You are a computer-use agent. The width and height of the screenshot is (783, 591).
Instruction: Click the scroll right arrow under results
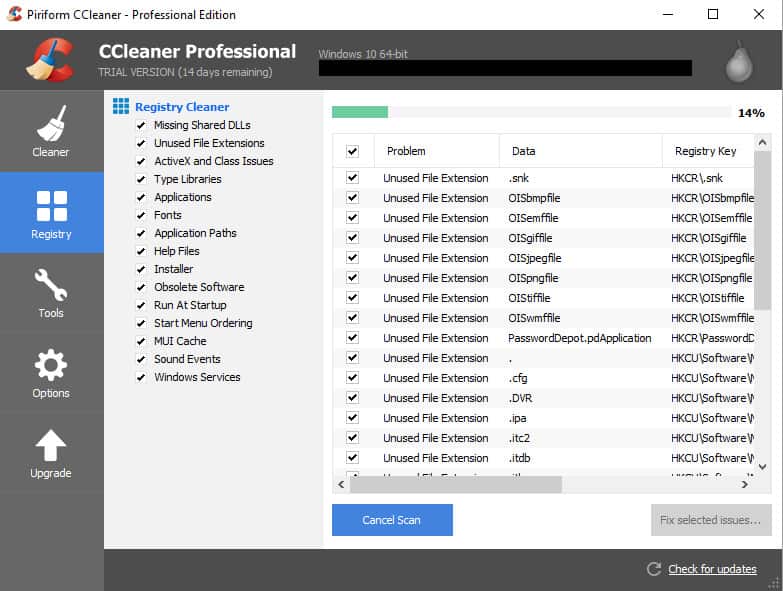[x=745, y=484]
